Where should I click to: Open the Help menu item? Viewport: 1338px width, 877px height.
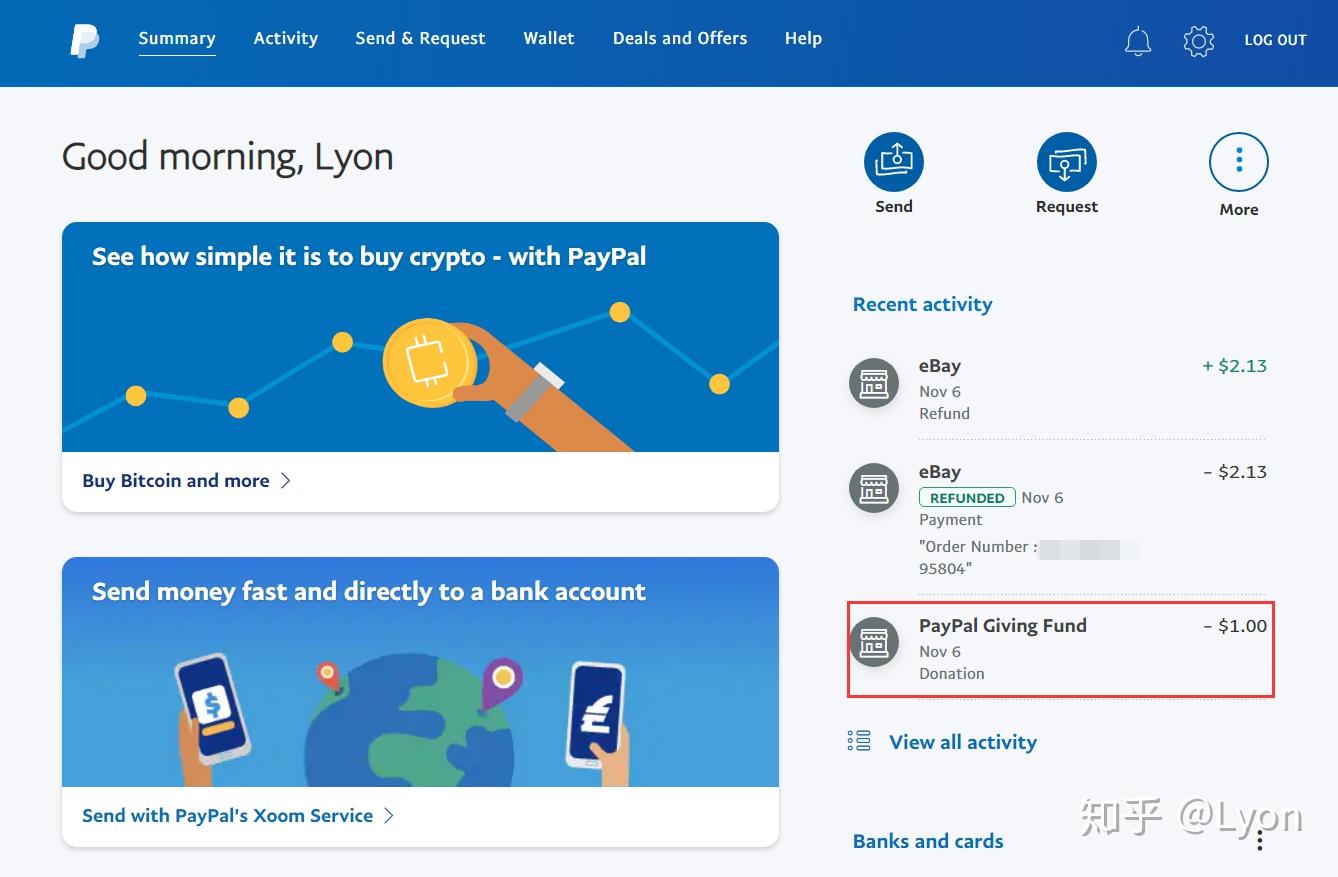click(803, 38)
